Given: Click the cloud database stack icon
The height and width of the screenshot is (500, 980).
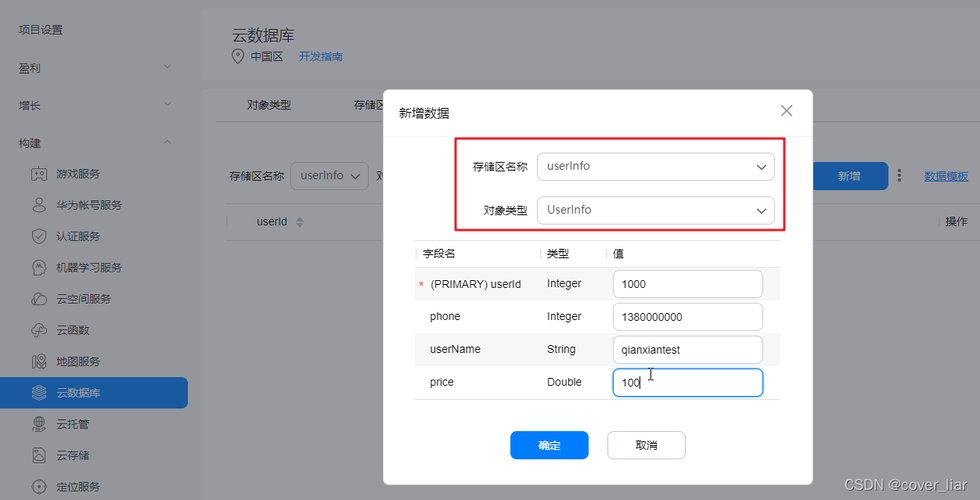Looking at the screenshot, I should (39, 392).
